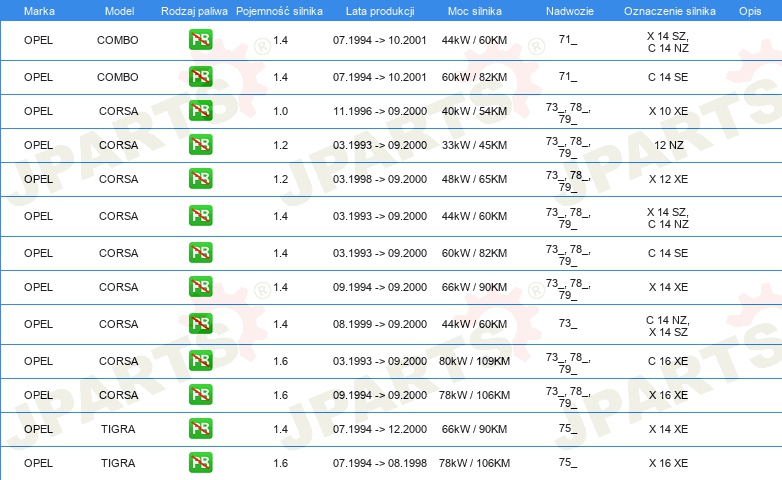Click engine code 'C 14 SE' in COMBO row
This screenshot has height=480, width=782.
[668, 77]
